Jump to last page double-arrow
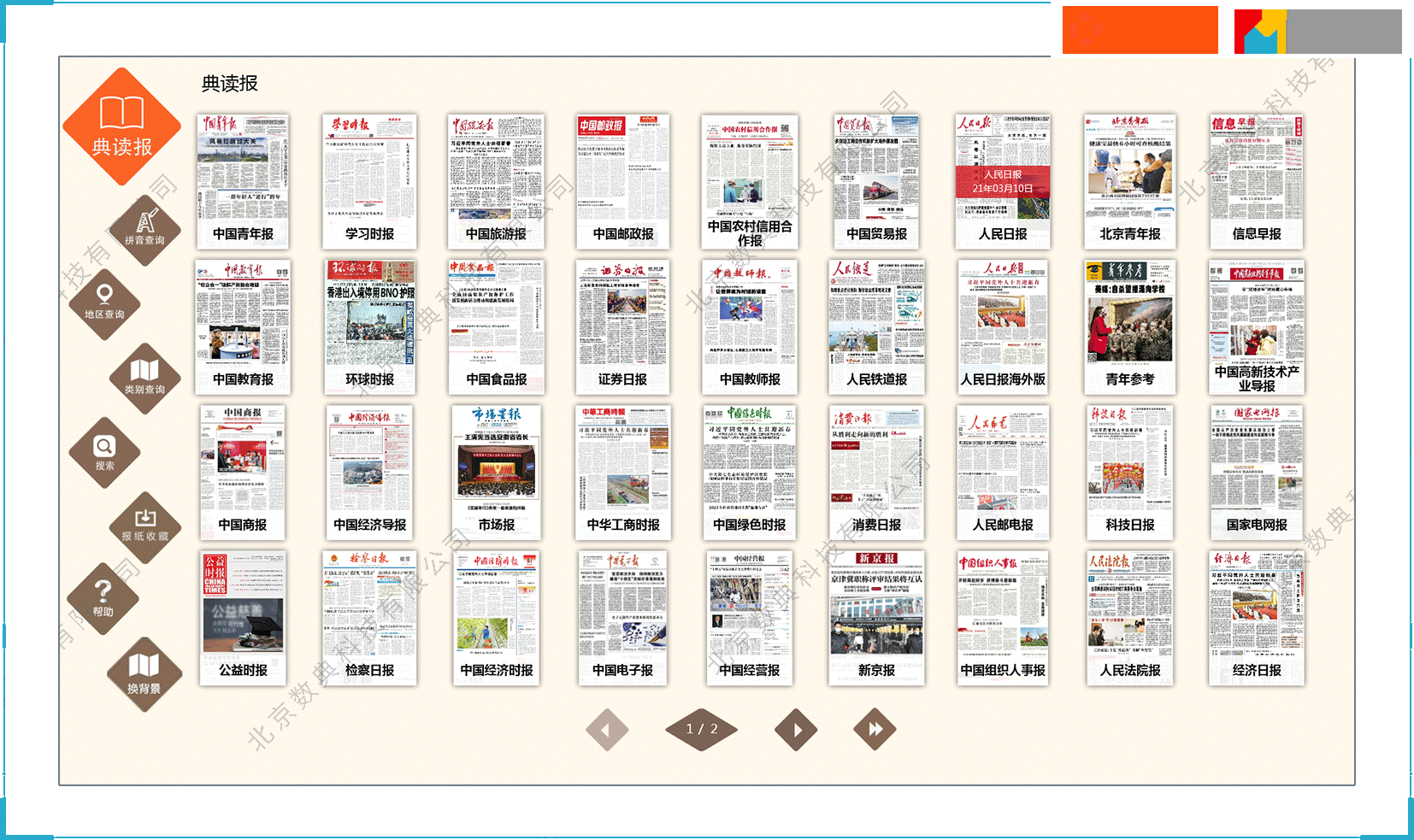1414x840 pixels. pyautogui.click(x=875, y=730)
